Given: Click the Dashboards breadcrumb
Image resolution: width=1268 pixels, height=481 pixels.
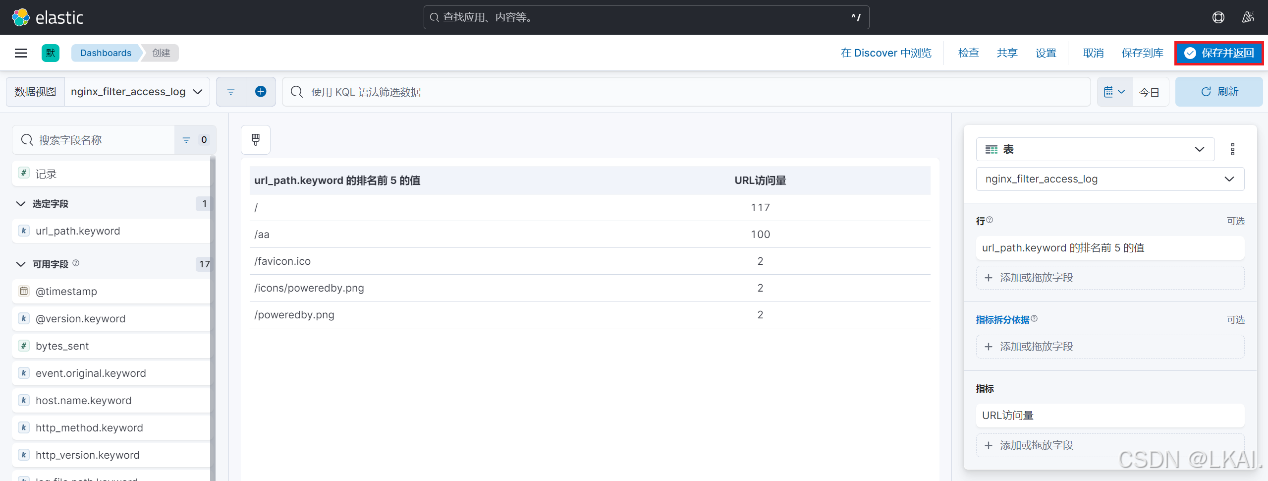Looking at the screenshot, I should (x=105, y=53).
